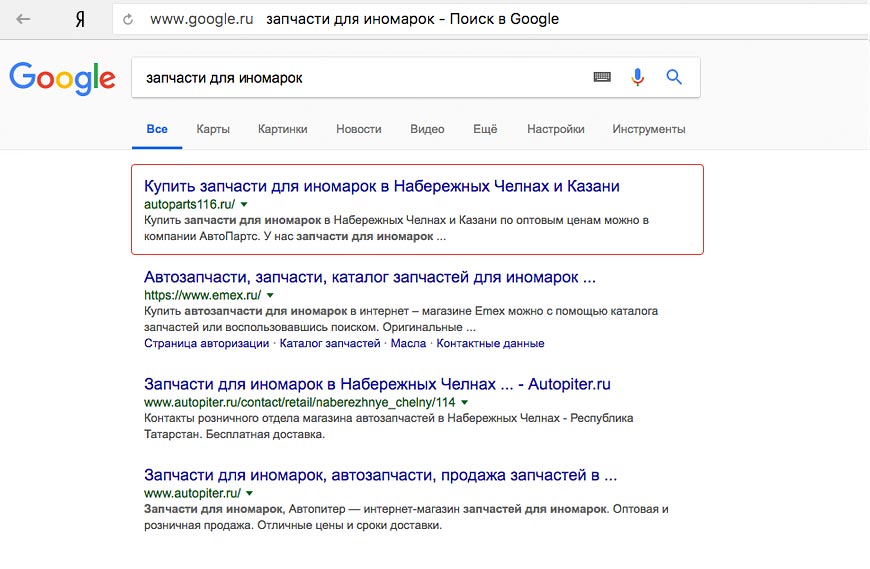Switch to the Картинки tab

tap(282, 129)
